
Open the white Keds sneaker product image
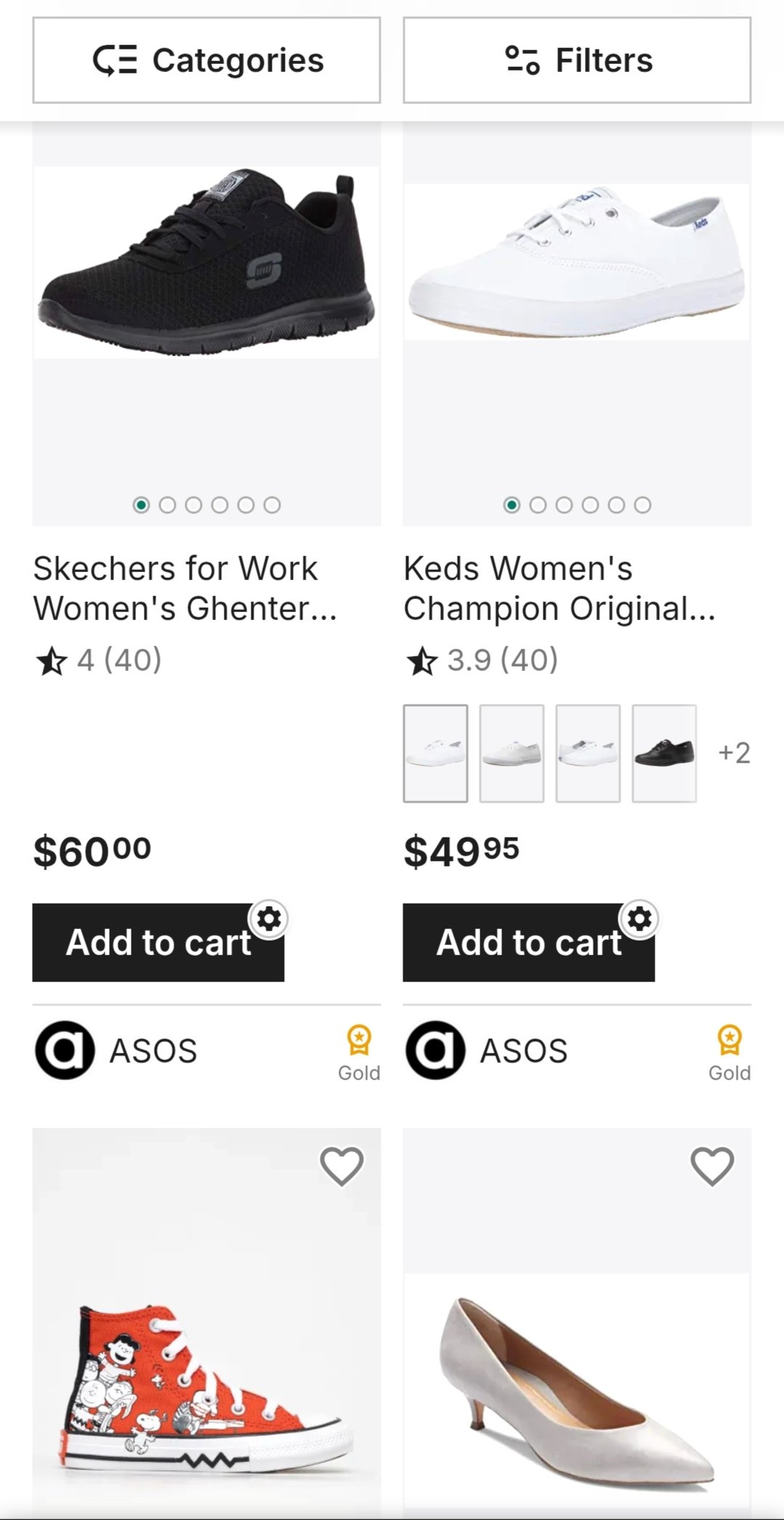tap(577, 262)
